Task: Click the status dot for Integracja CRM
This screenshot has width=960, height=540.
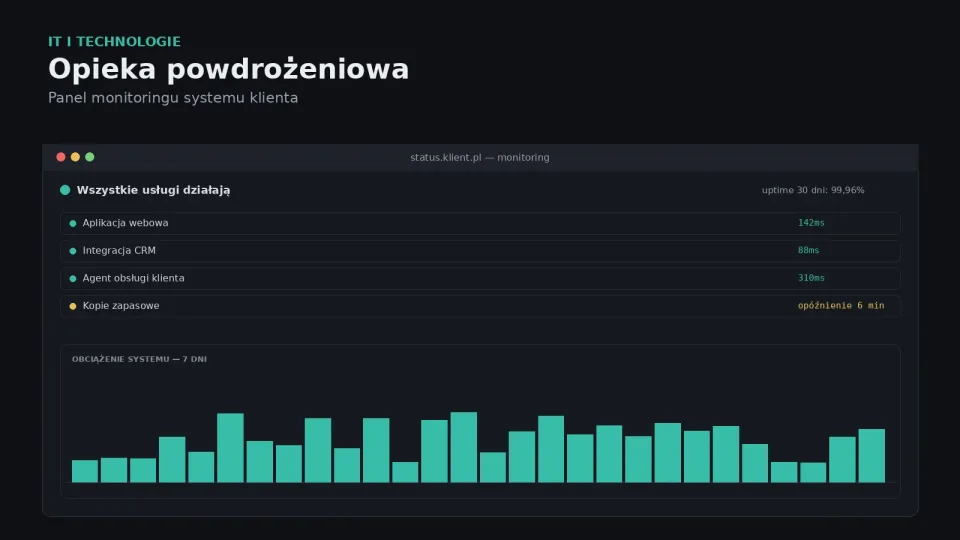Action: 73,251
